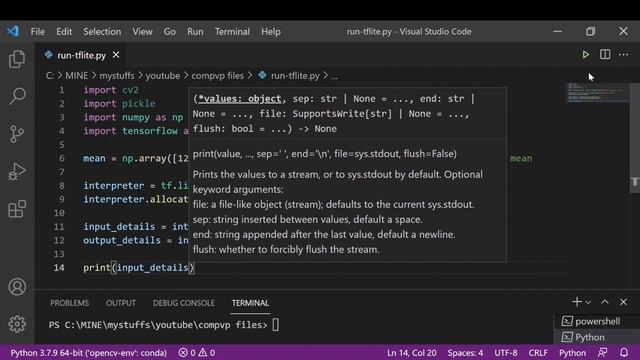Open the Edit menu

tap(64, 32)
